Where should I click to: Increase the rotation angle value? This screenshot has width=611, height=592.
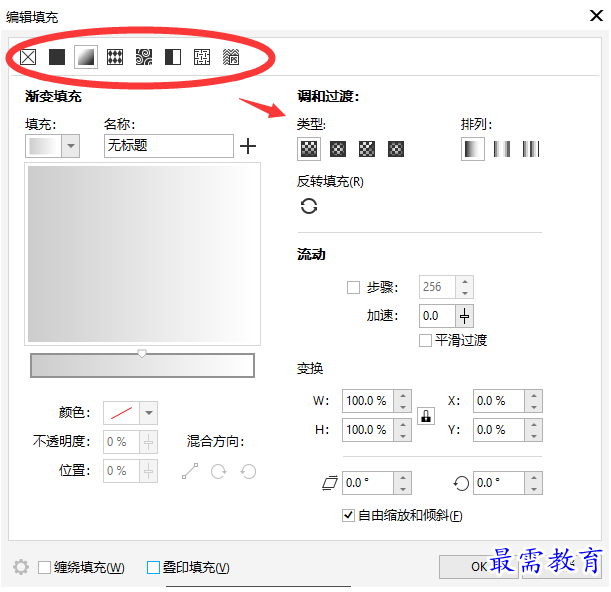tap(534, 477)
